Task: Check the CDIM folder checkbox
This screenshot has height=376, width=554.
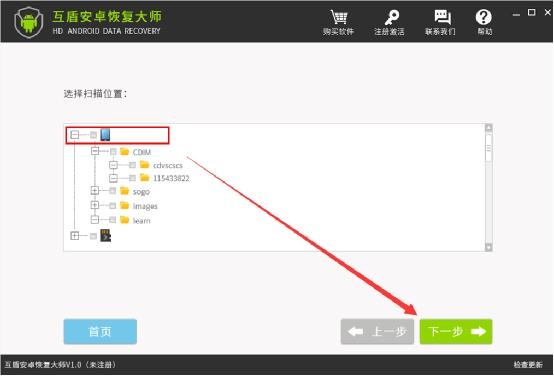Action: [x=113, y=152]
